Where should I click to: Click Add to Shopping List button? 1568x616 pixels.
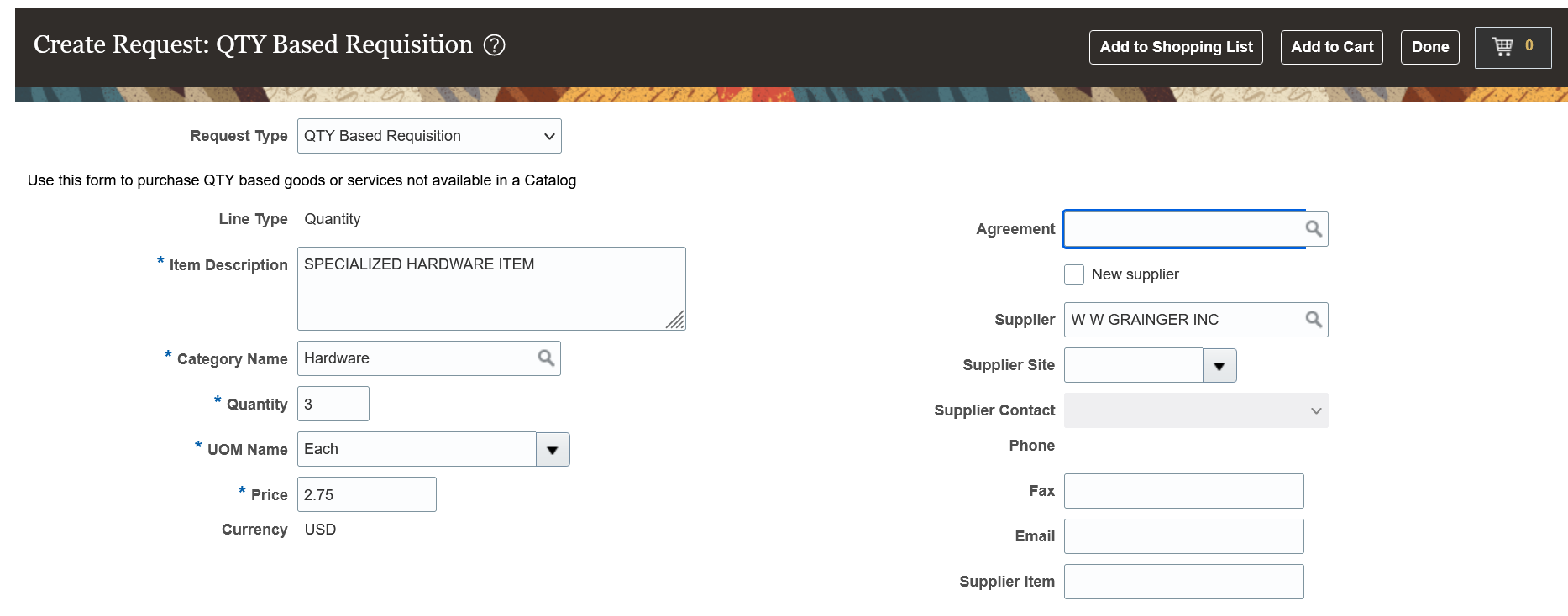1176,47
